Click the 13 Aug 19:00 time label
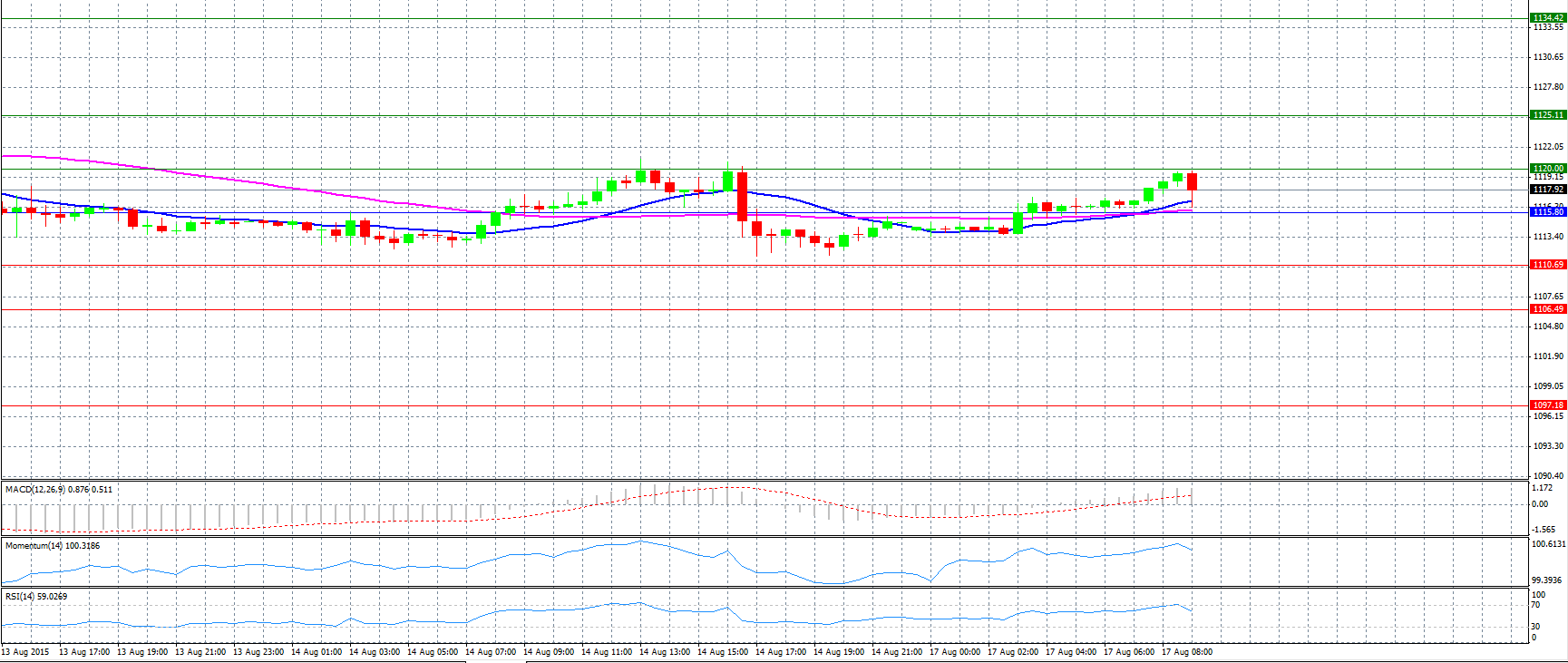Screen dimensions: 1568x663 (142, 652)
